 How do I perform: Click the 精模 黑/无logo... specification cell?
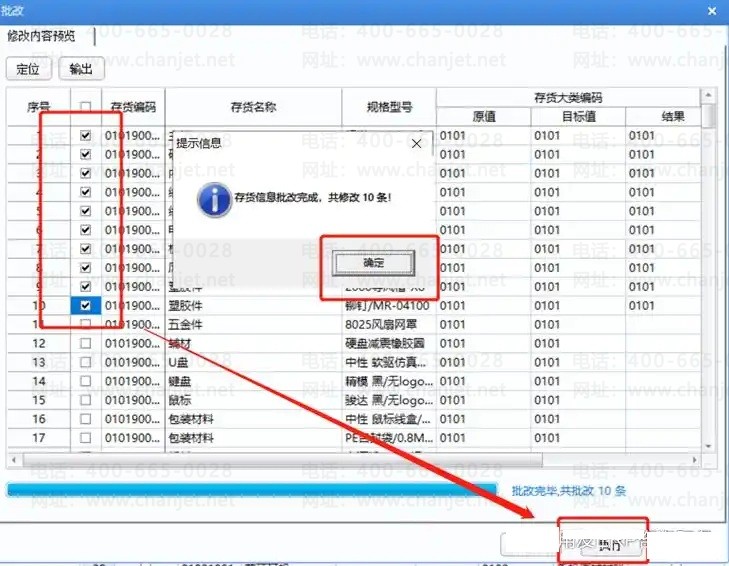[x=389, y=381]
